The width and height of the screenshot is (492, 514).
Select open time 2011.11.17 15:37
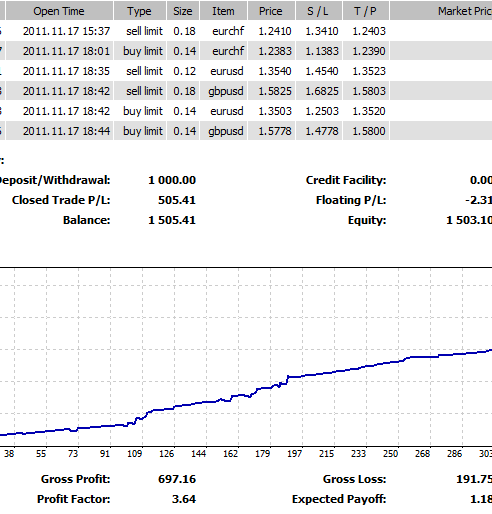(x=66, y=31)
